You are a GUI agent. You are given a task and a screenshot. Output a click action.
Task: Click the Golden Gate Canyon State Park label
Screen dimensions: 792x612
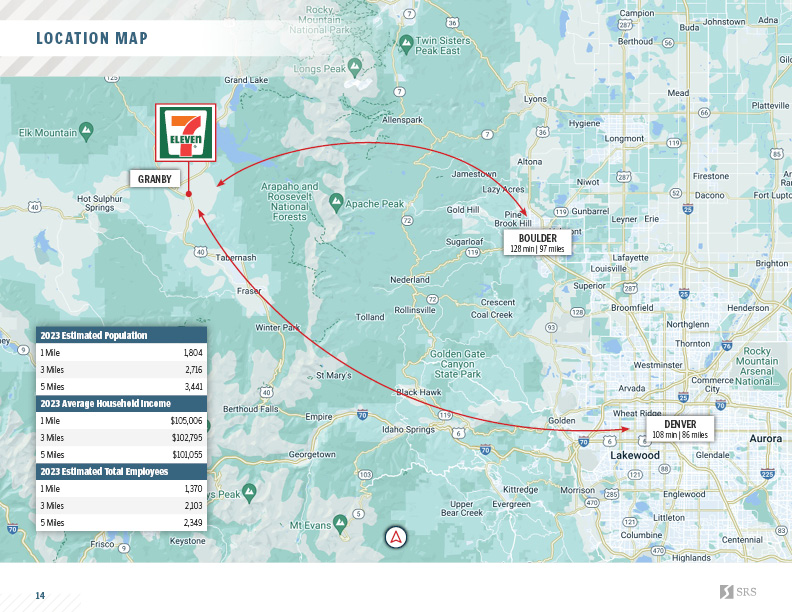tap(458, 364)
